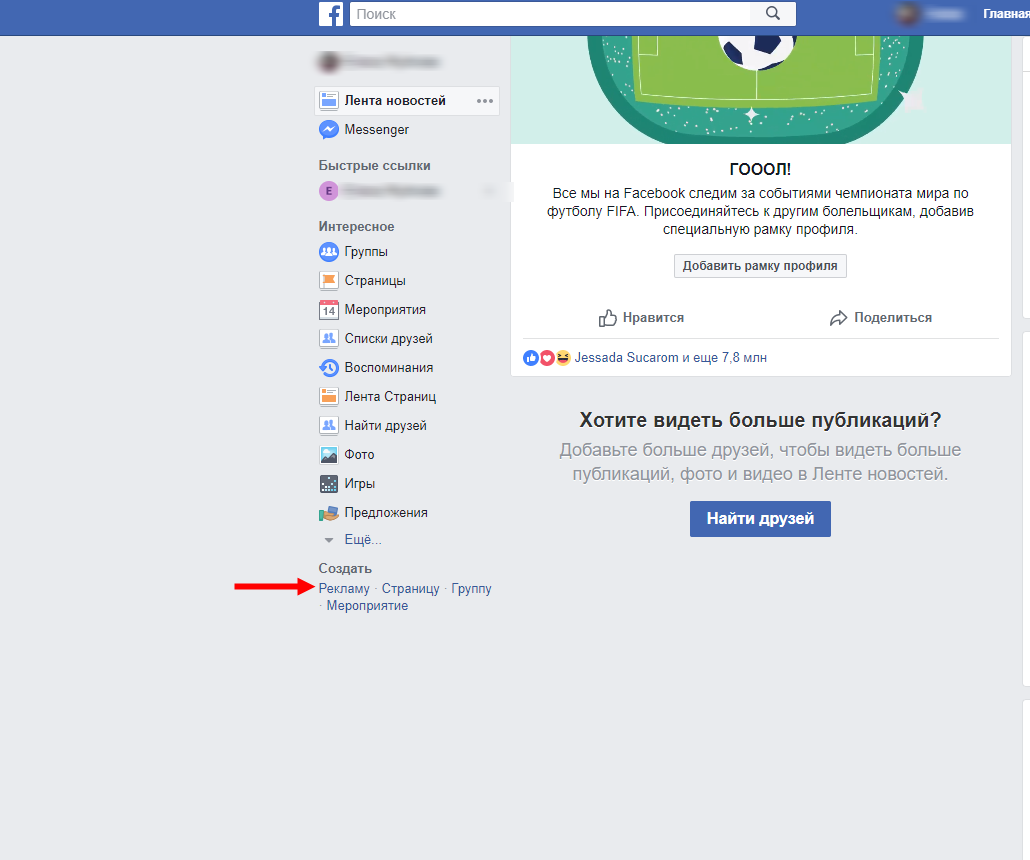1030x860 pixels.
Task: Open Предложения in sidebar
Action: (386, 512)
